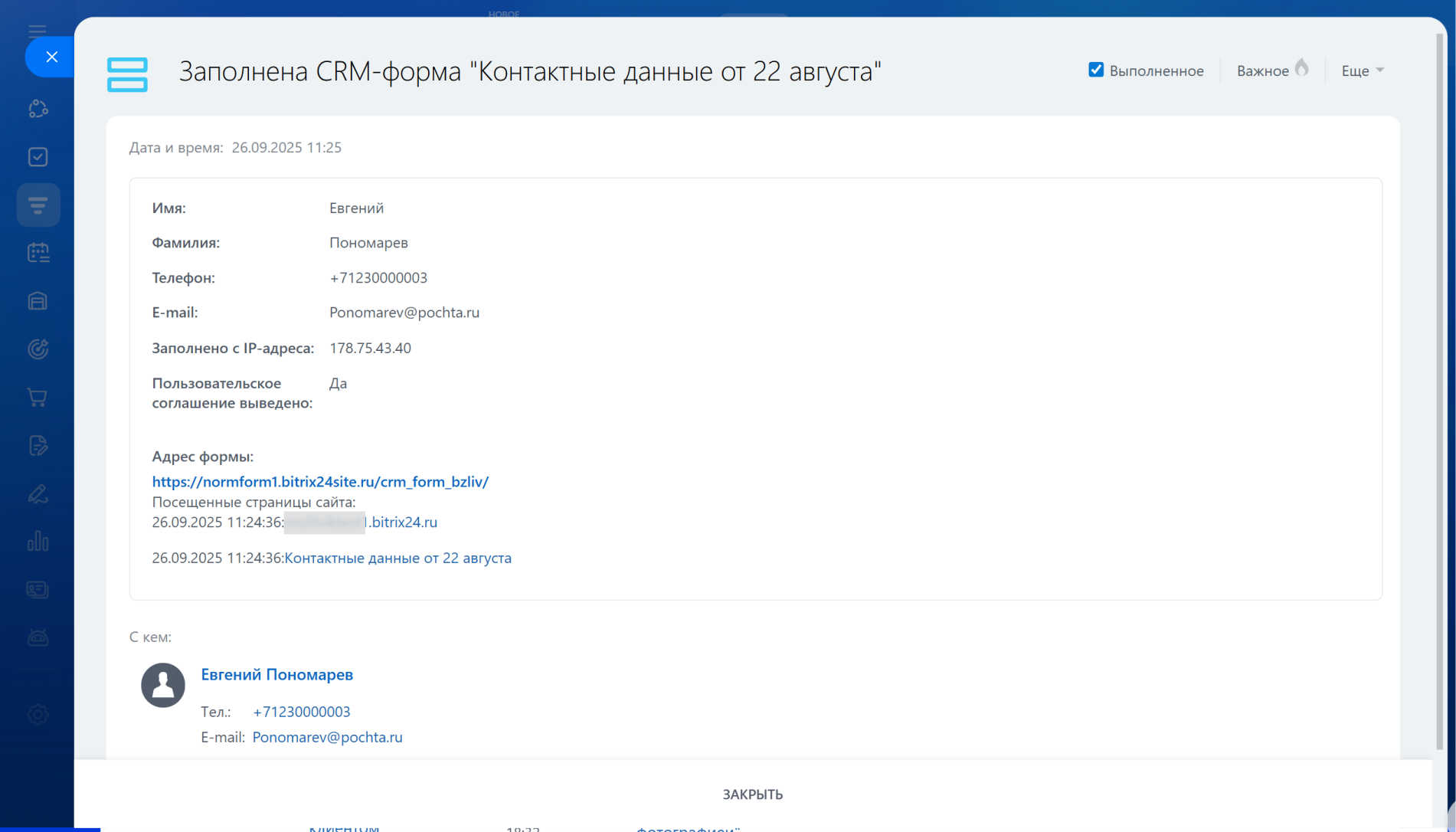Click the robot icon in left sidebar
Image resolution: width=1456 pixels, height=832 pixels.
pos(38,637)
